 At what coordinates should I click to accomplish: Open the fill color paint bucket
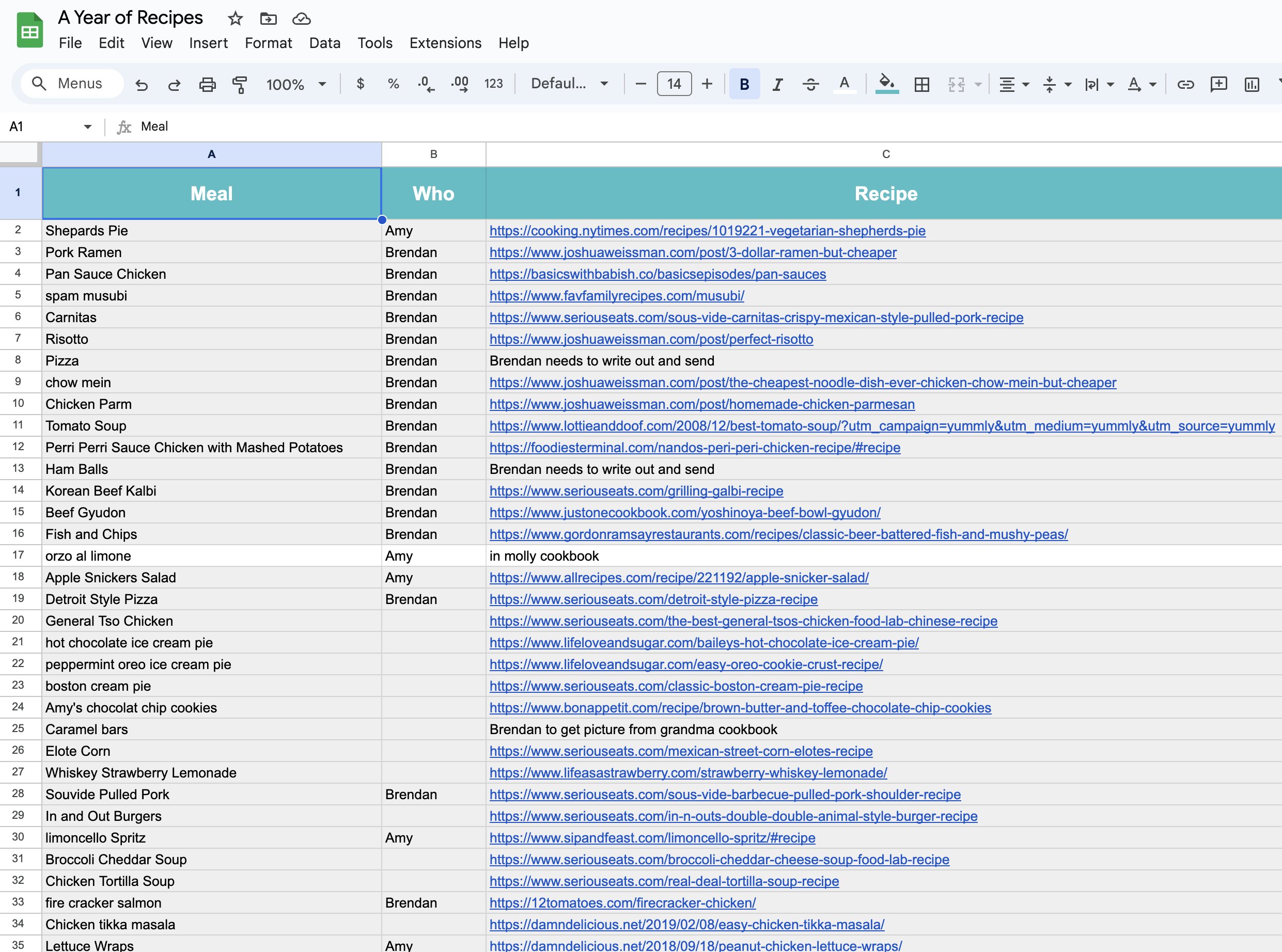(886, 85)
